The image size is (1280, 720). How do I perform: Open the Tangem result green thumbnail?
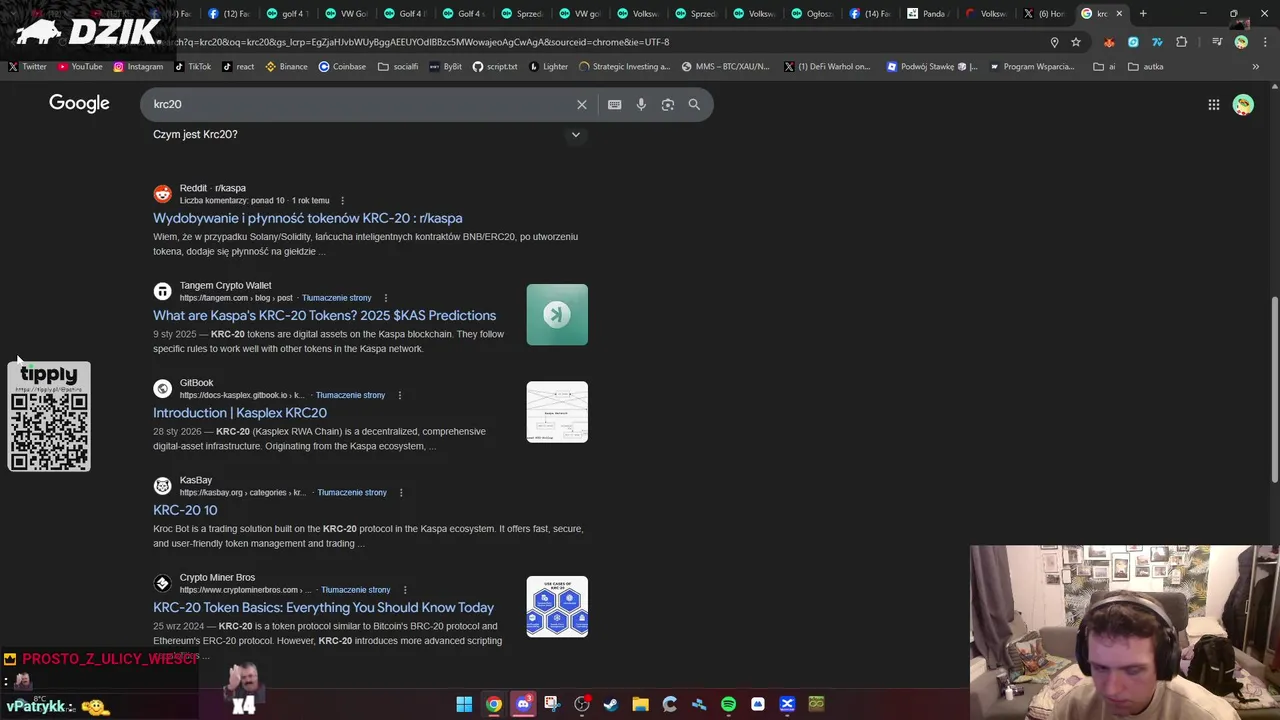[x=557, y=315]
